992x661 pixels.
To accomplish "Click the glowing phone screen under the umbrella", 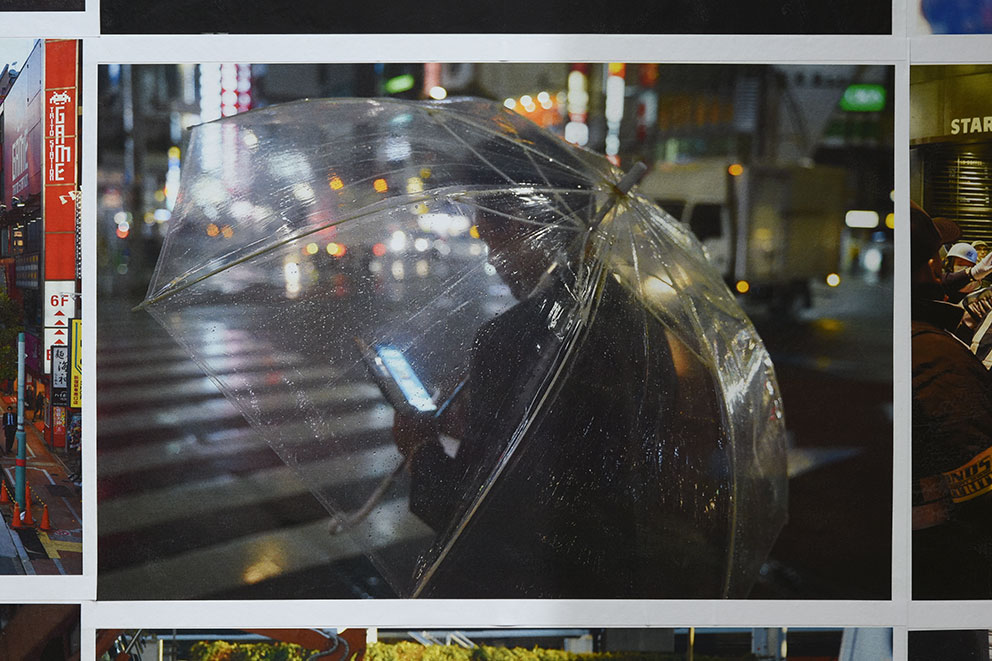I will 406,378.
